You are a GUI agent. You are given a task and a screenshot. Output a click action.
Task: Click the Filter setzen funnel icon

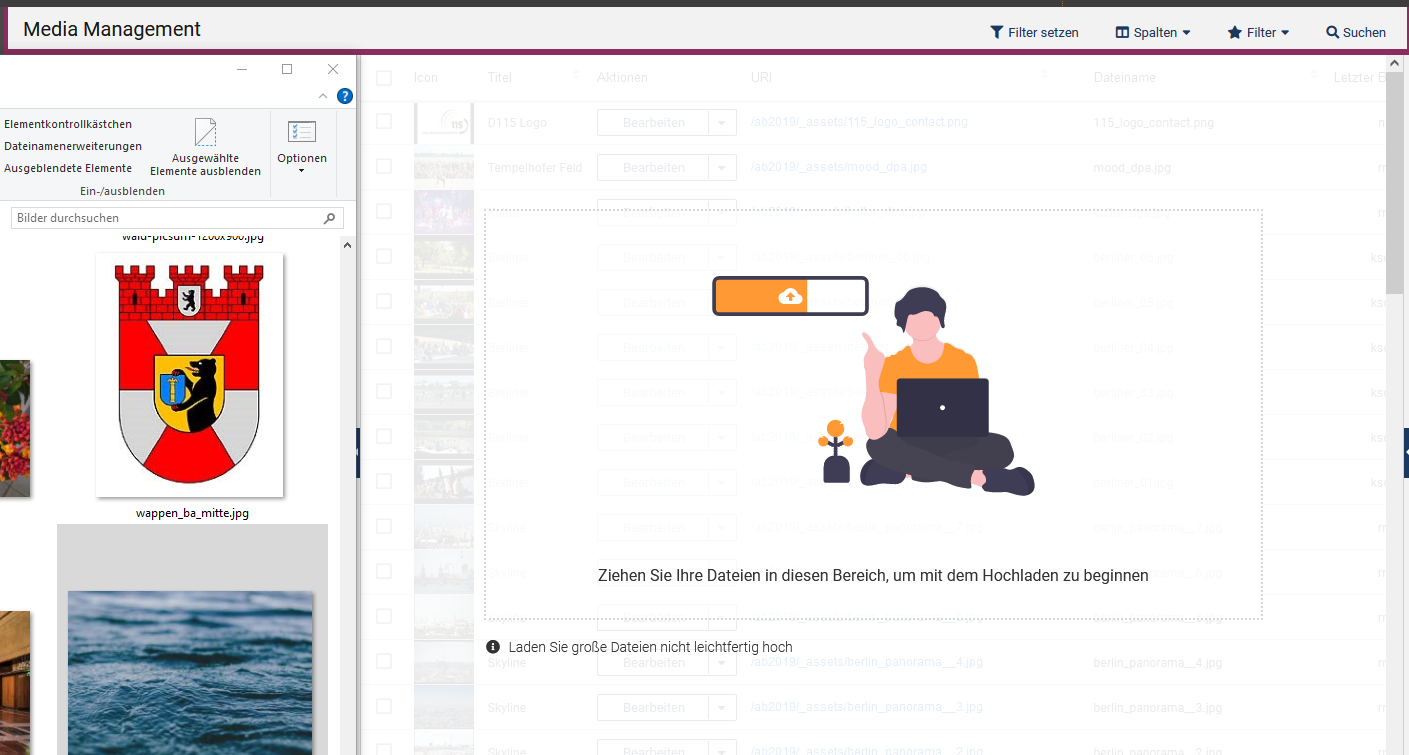click(996, 32)
